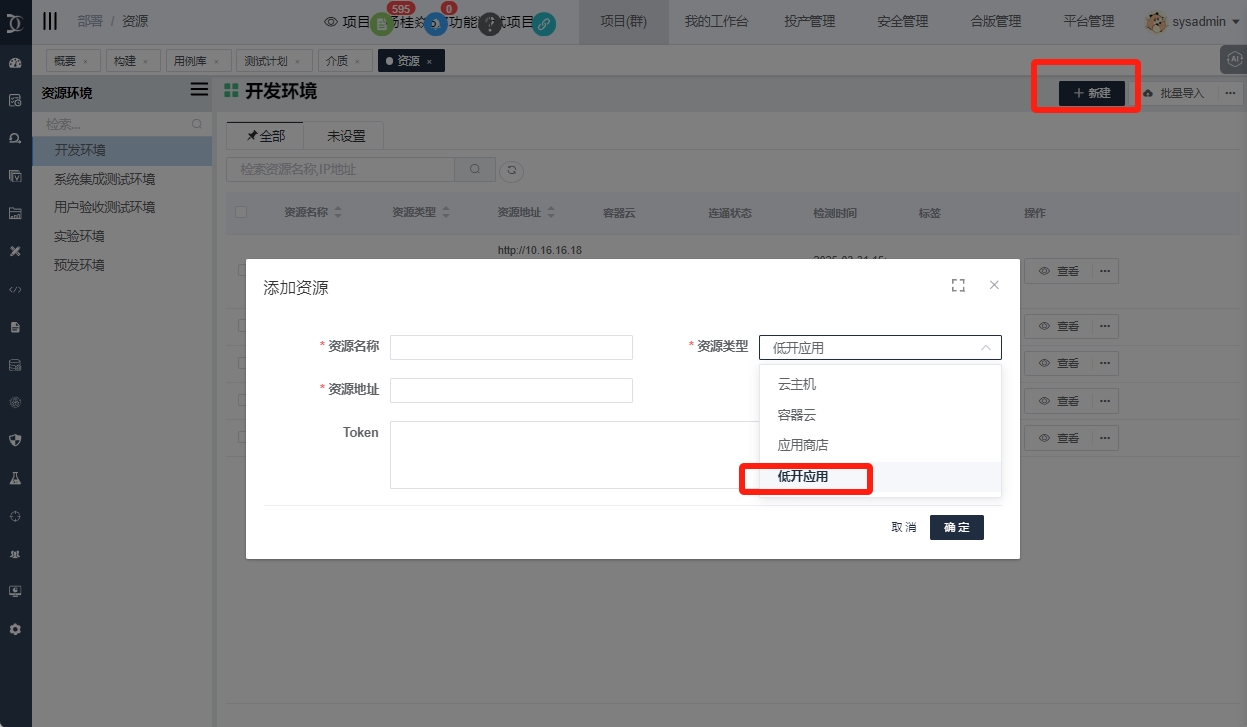Click the magnifier search button for resources
This screenshot has width=1247, height=727.
[475, 170]
